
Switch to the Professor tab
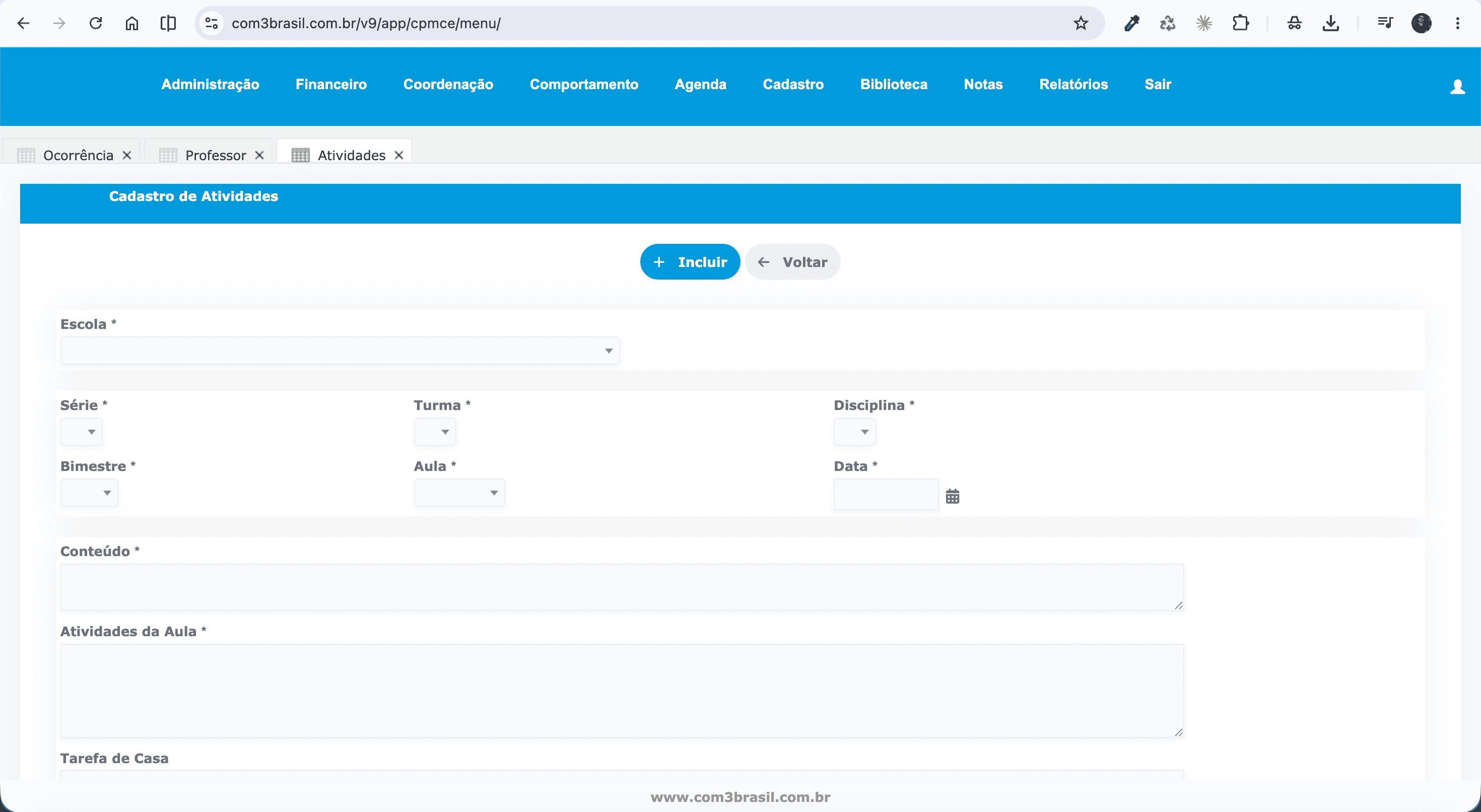[x=216, y=155]
